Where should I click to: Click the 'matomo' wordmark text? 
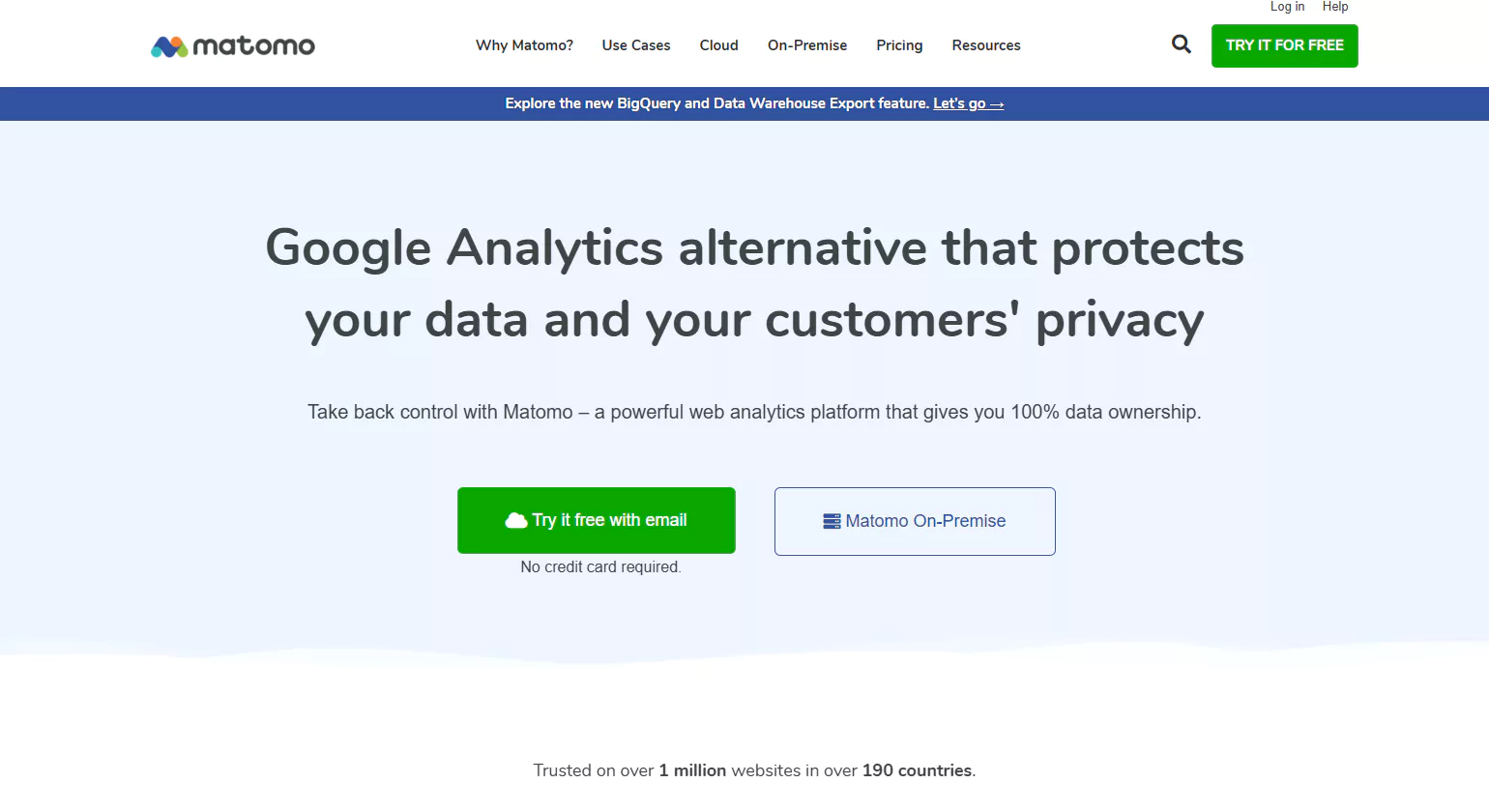click(x=253, y=46)
